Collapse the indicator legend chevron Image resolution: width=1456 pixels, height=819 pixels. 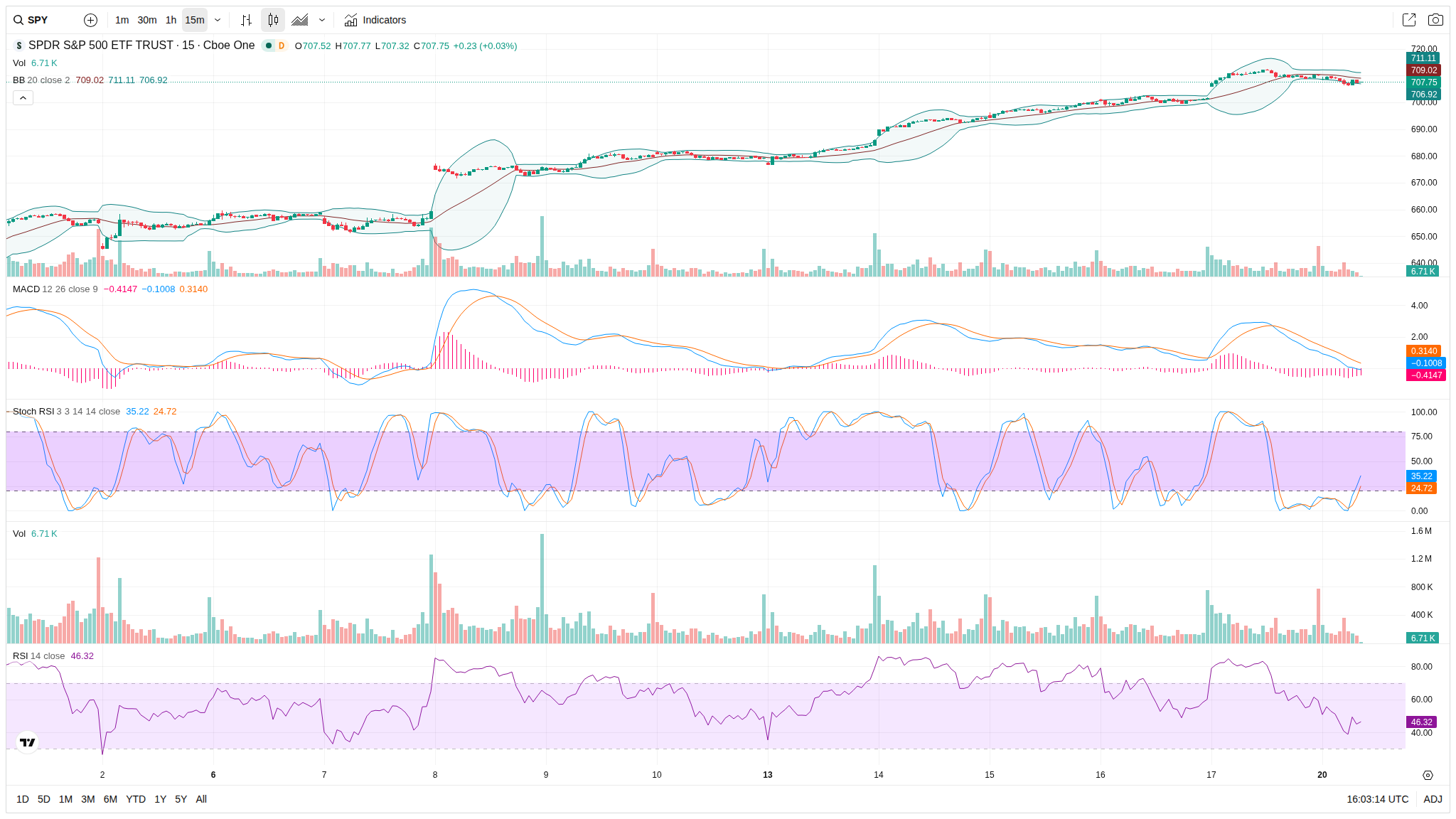click(23, 97)
